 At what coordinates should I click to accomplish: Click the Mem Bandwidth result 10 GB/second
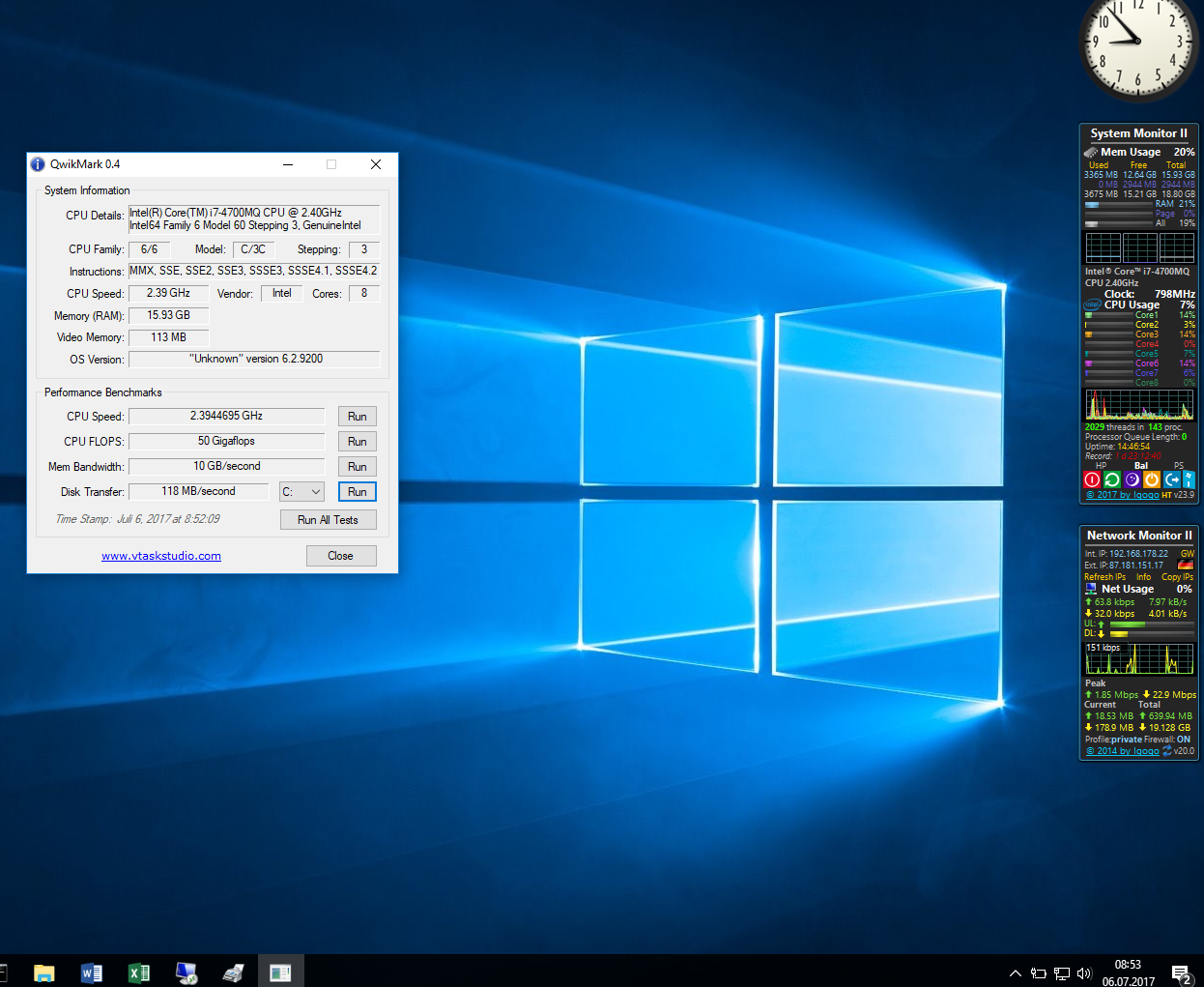[226, 467]
